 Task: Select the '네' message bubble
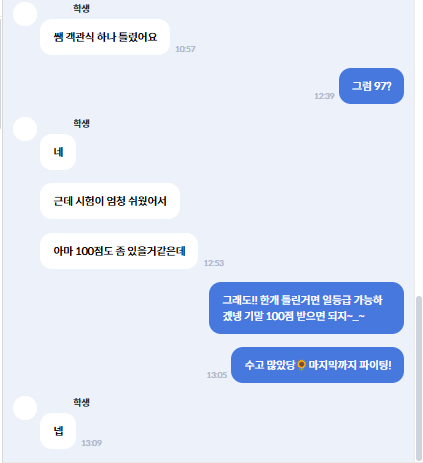pos(58,152)
